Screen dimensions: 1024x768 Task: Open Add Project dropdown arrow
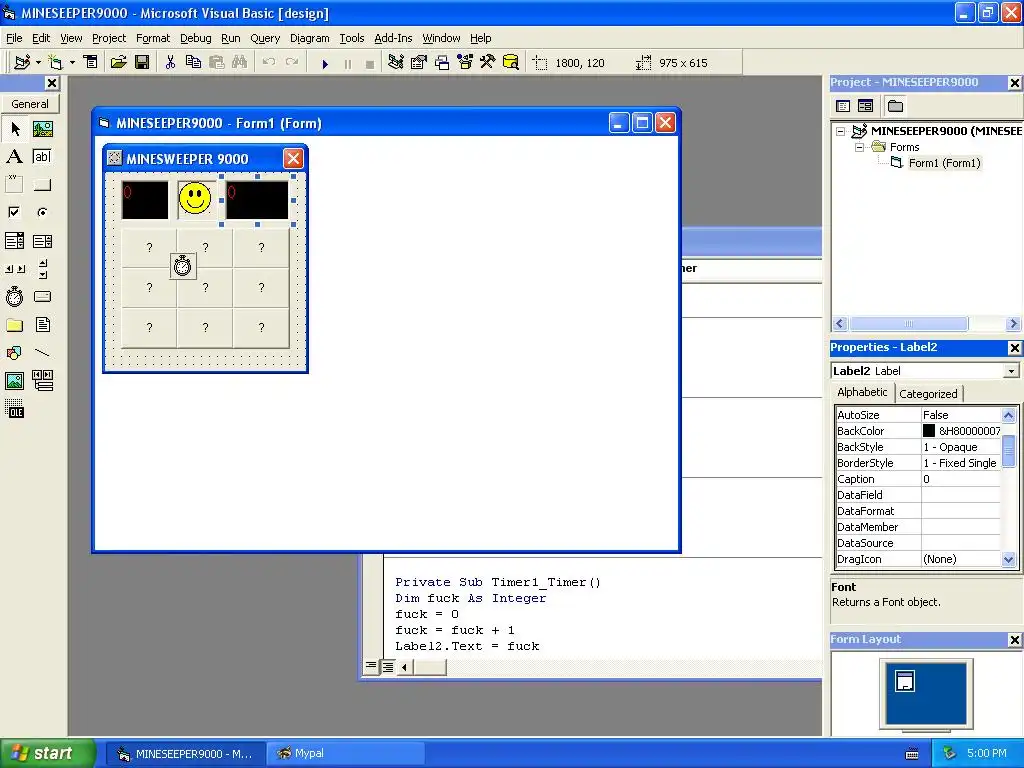(x=38, y=63)
